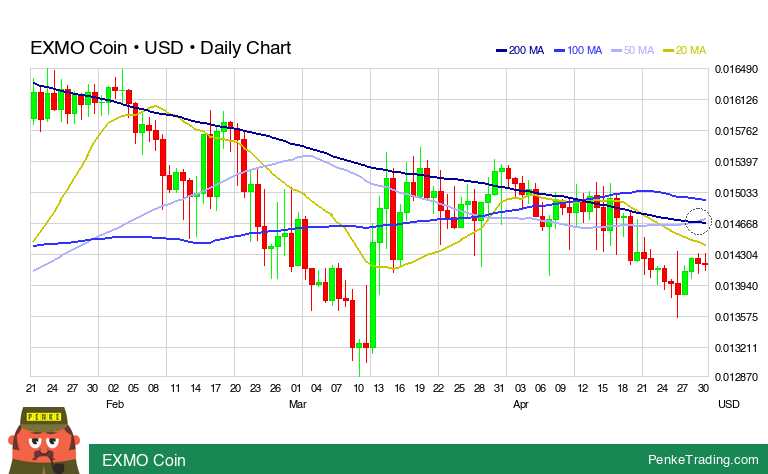Click the 0.015762 price axis label
This screenshot has width=768, height=474.
point(736,131)
